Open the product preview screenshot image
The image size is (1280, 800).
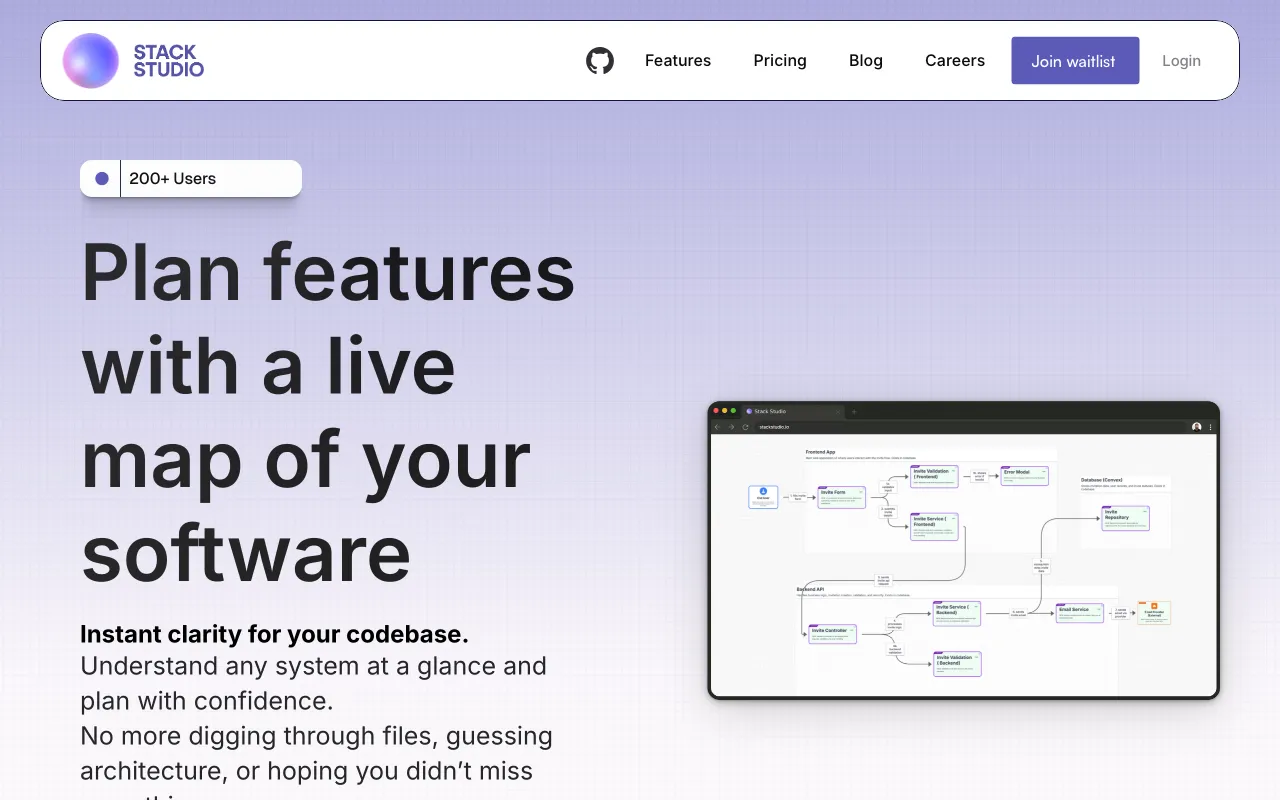(964, 550)
